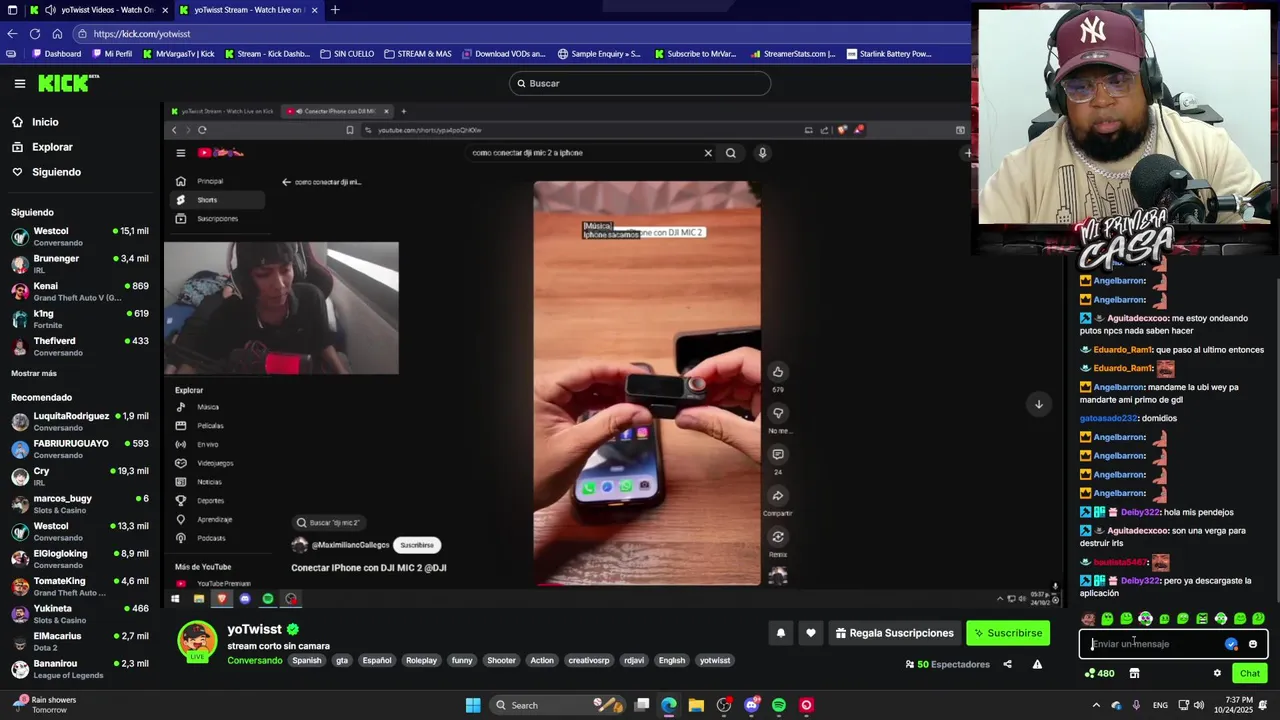Screen dimensions: 1280x720
Task: Click the report warning triangle icon
Action: coord(1037,664)
